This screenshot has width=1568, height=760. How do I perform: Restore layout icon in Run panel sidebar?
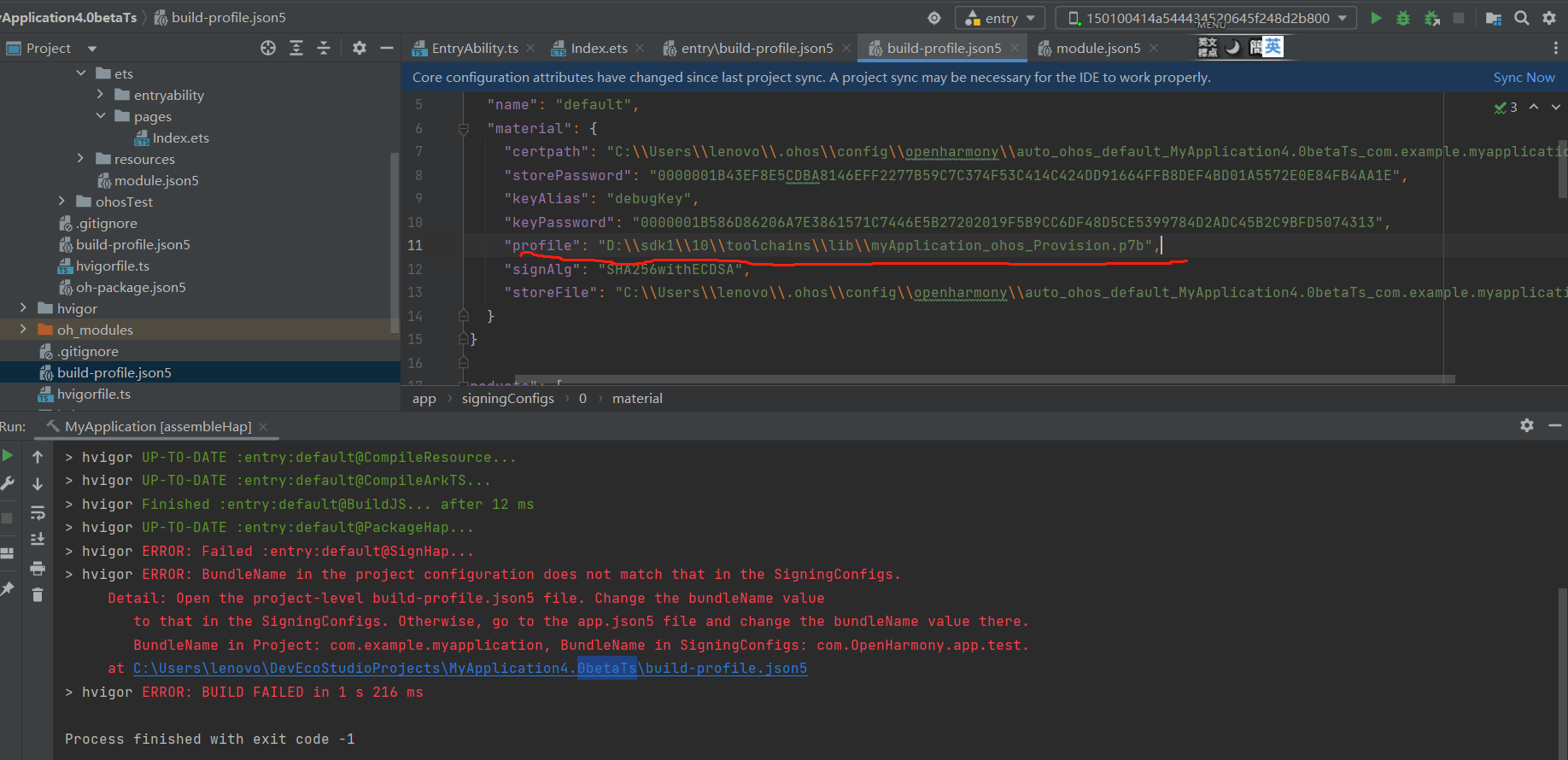click(8, 553)
